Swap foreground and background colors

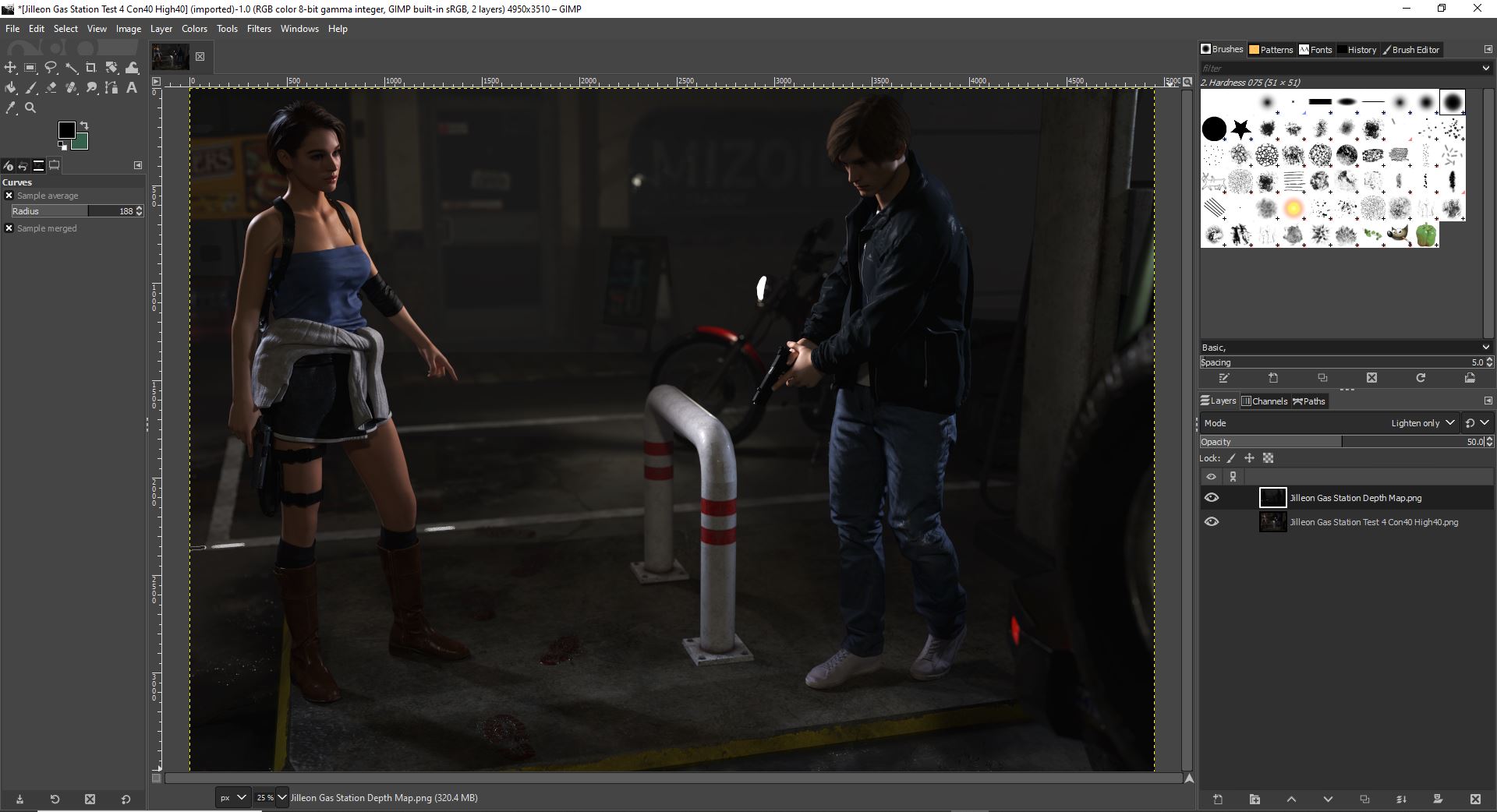click(x=84, y=125)
